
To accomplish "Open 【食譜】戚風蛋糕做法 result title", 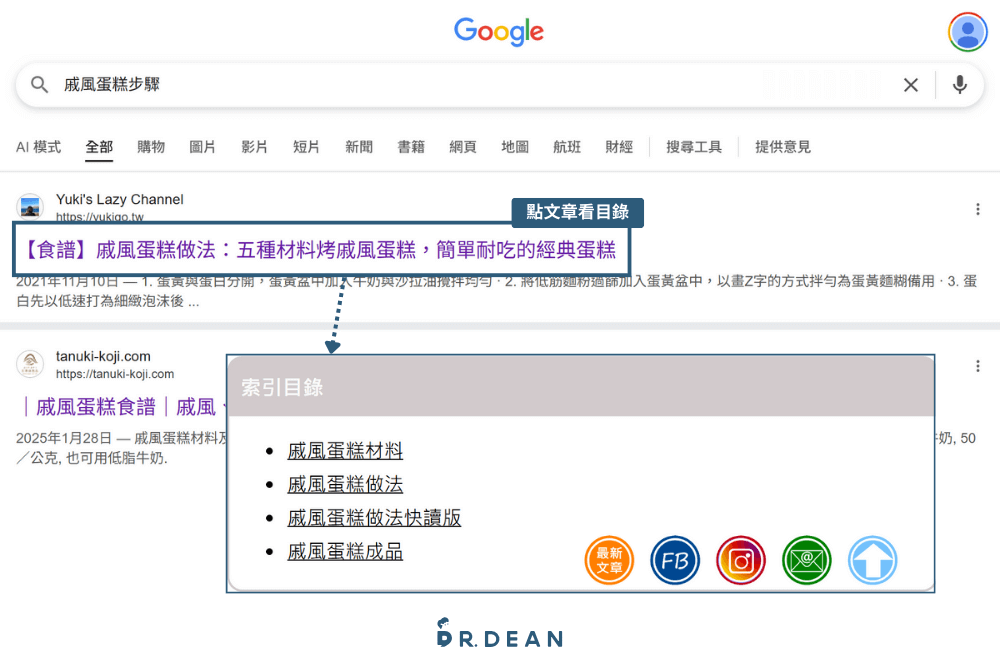I will [320, 250].
